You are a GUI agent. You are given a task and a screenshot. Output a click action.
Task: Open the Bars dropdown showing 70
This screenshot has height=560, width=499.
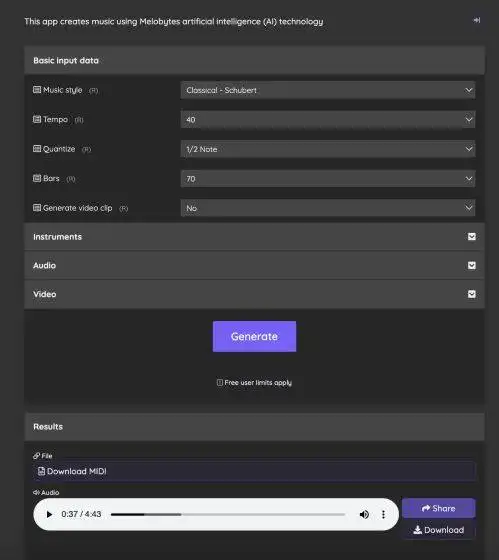pos(328,179)
